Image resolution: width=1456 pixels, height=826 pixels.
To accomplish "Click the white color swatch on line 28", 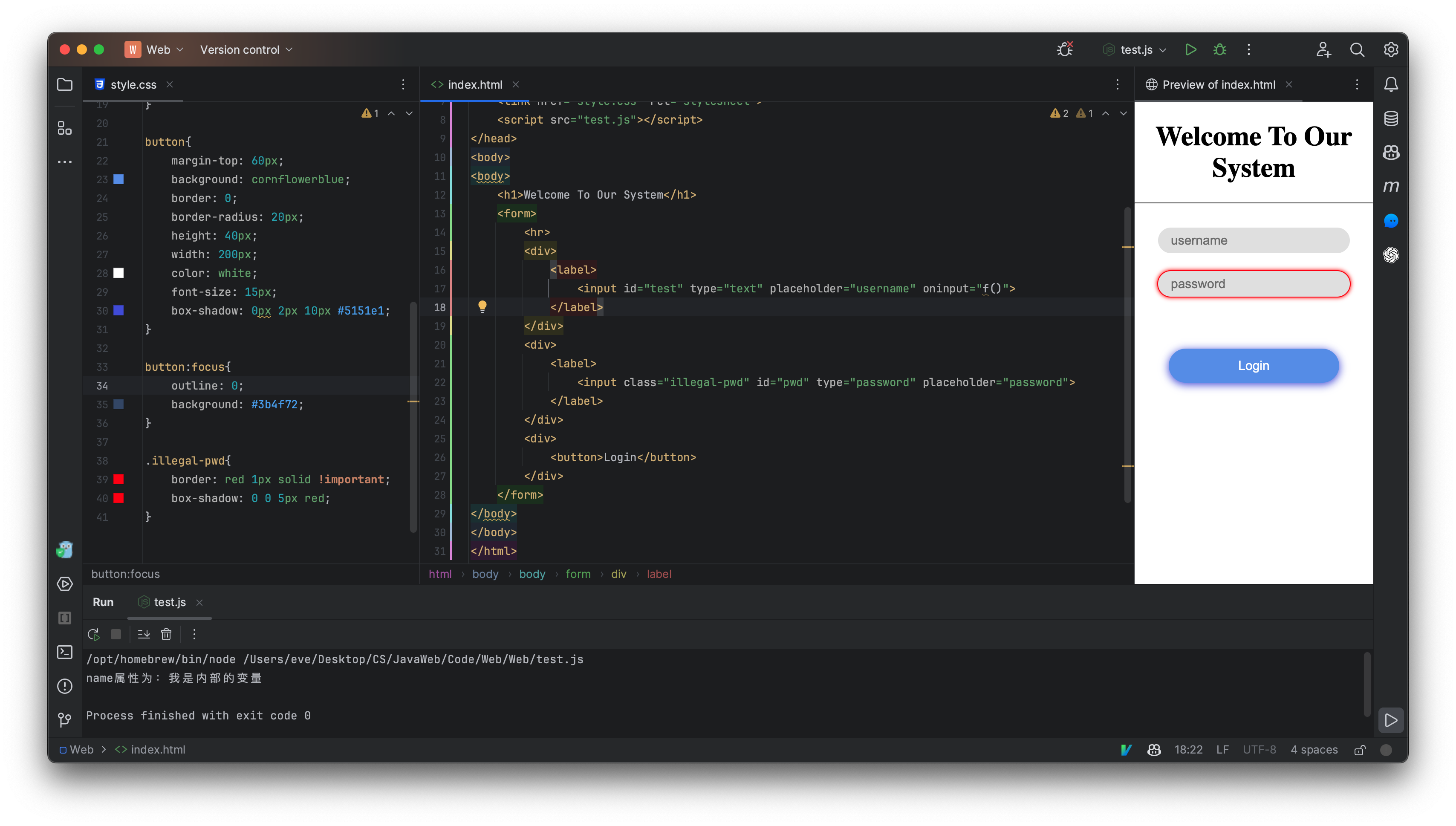I will pos(118,273).
